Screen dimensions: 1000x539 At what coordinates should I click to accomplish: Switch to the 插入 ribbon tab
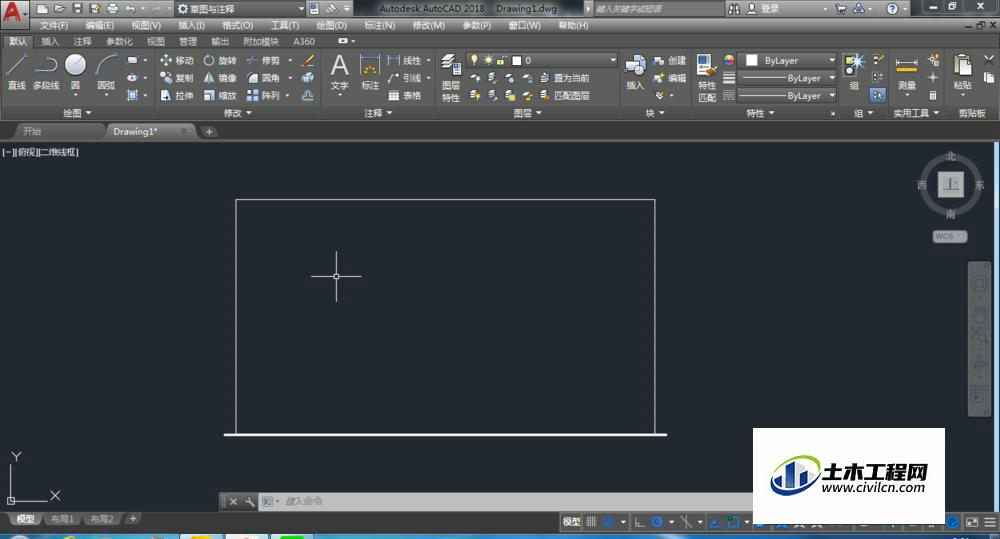(50, 41)
